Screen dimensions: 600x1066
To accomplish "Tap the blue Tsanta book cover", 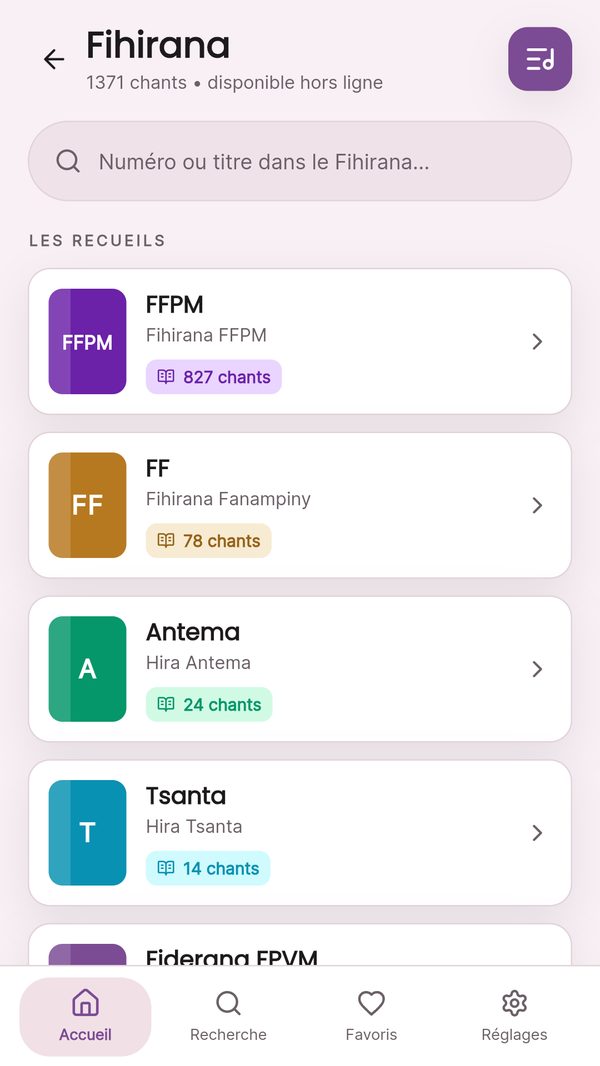I will pyautogui.click(x=88, y=833).
